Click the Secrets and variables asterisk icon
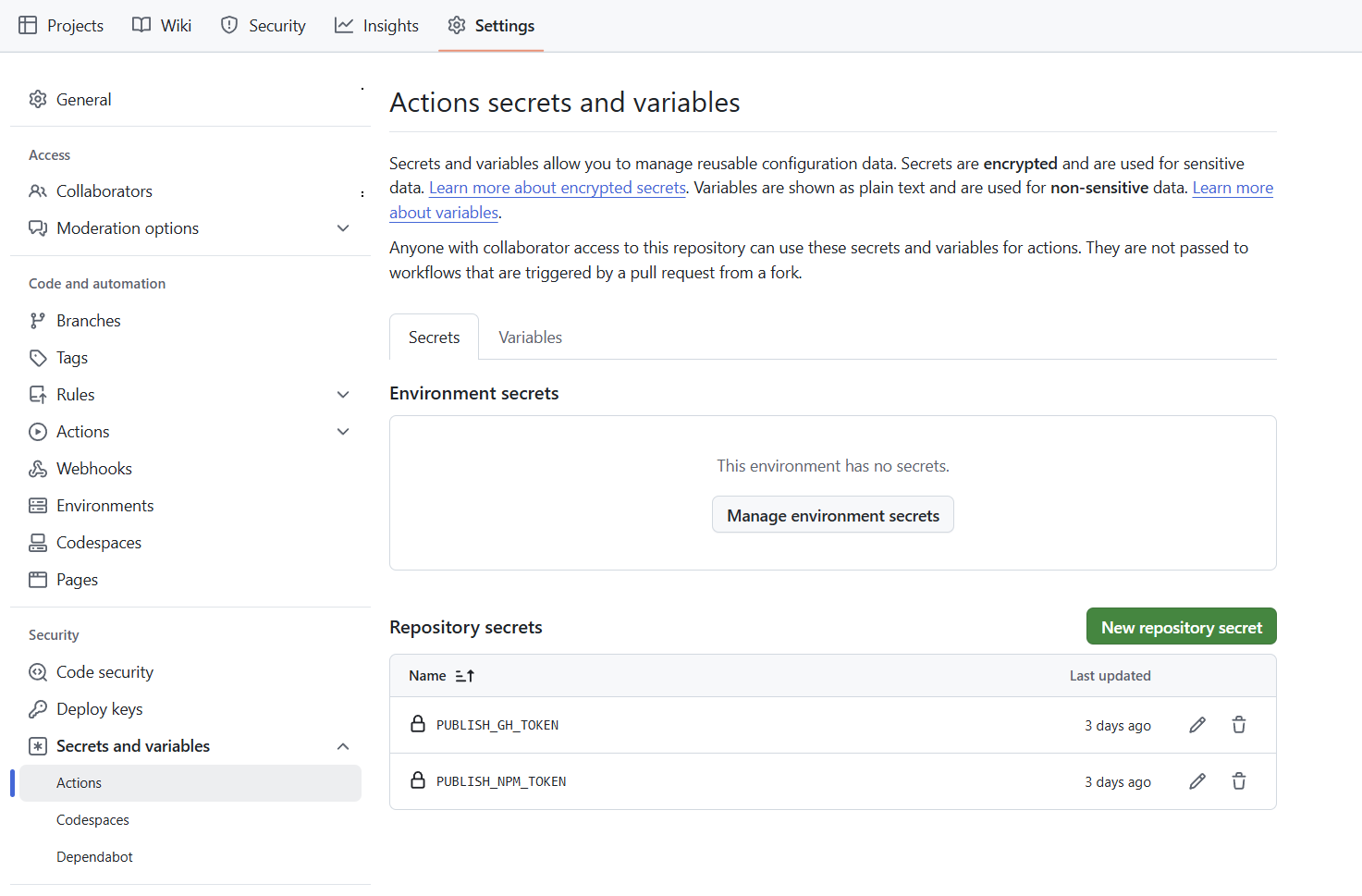Screen dimensions: 1362x896 [38, 746]
